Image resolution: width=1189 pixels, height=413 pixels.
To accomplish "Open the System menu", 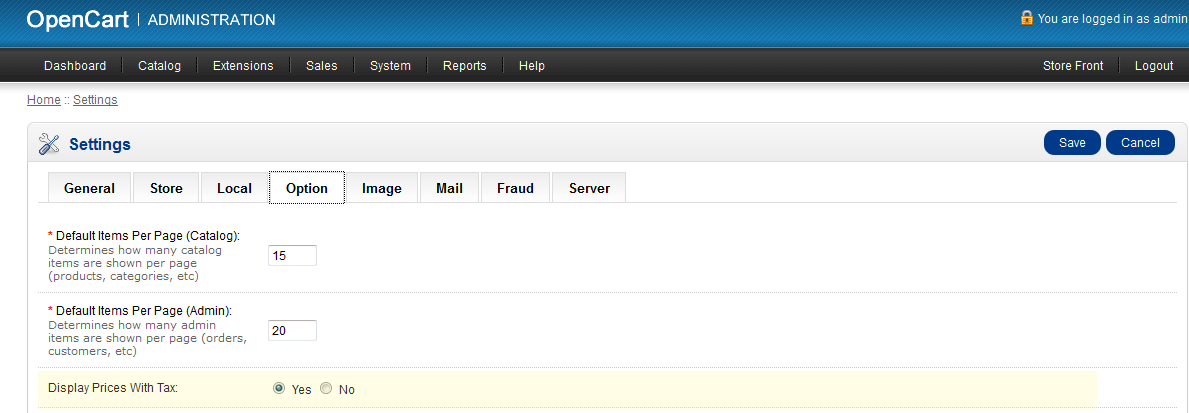I will click(x=390, y=66).
